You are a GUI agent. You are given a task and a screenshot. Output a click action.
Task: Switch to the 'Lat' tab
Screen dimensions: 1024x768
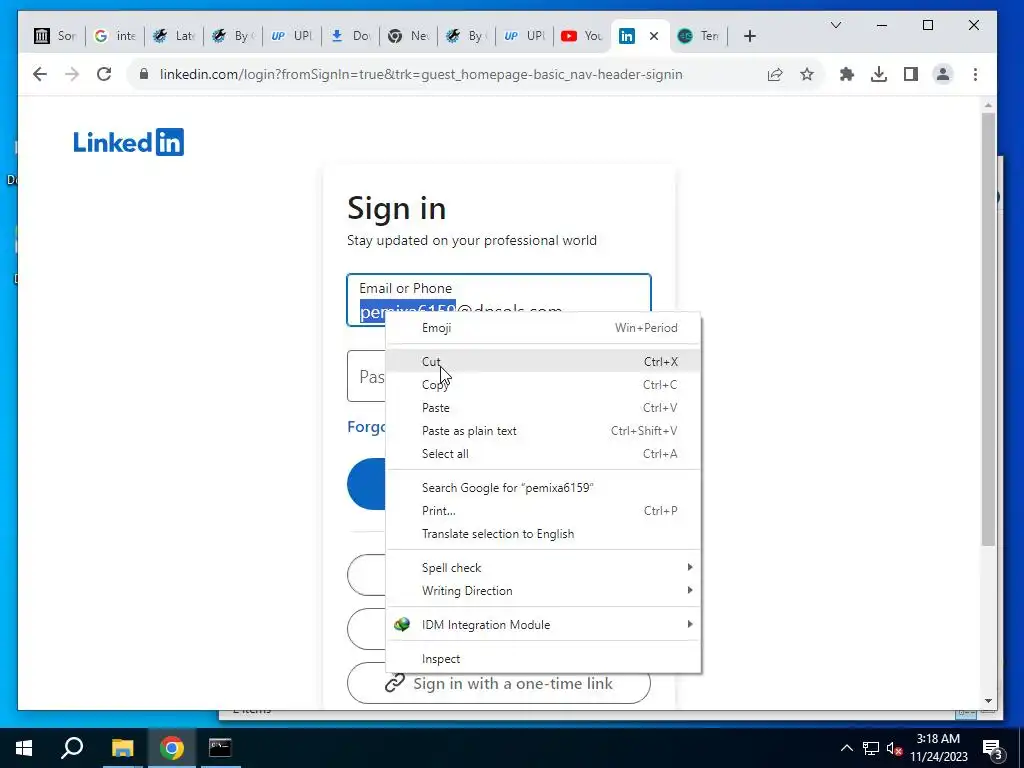coord(173,37)
